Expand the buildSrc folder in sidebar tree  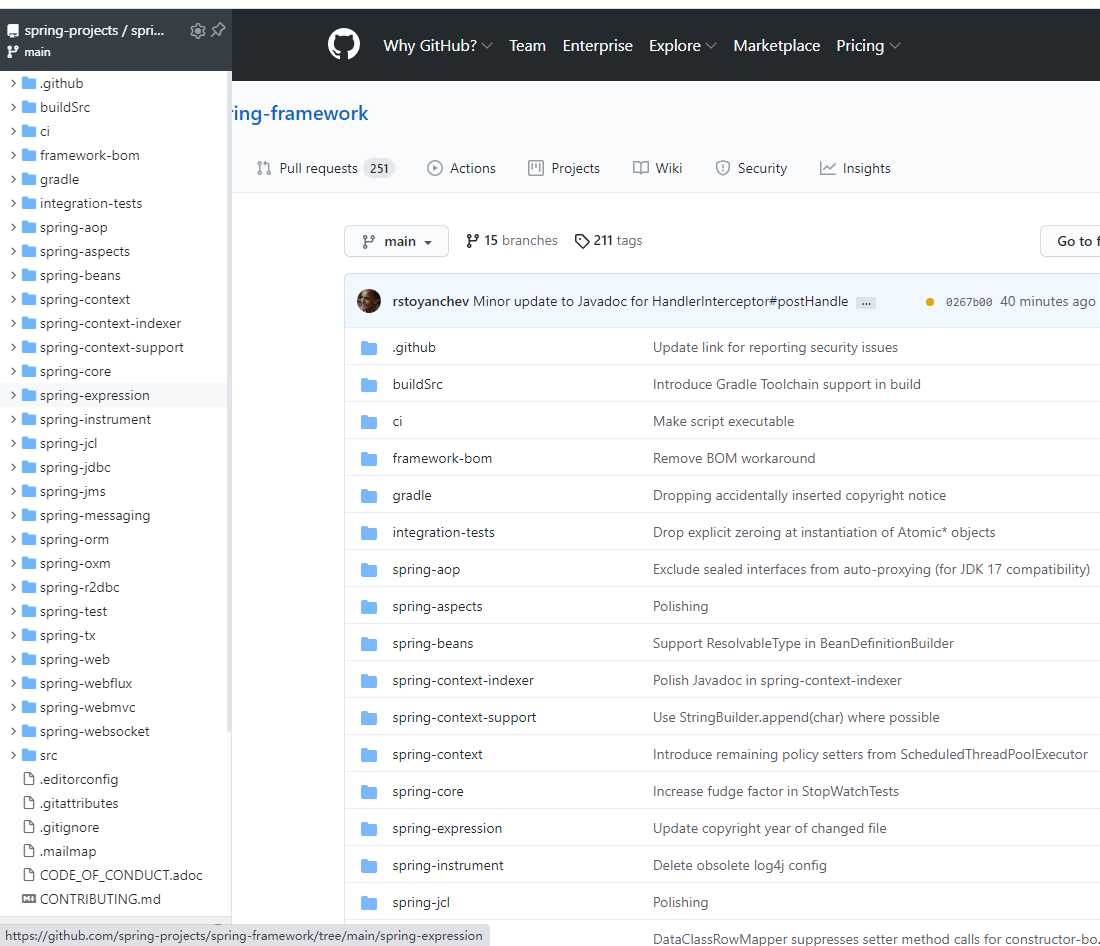13,107
